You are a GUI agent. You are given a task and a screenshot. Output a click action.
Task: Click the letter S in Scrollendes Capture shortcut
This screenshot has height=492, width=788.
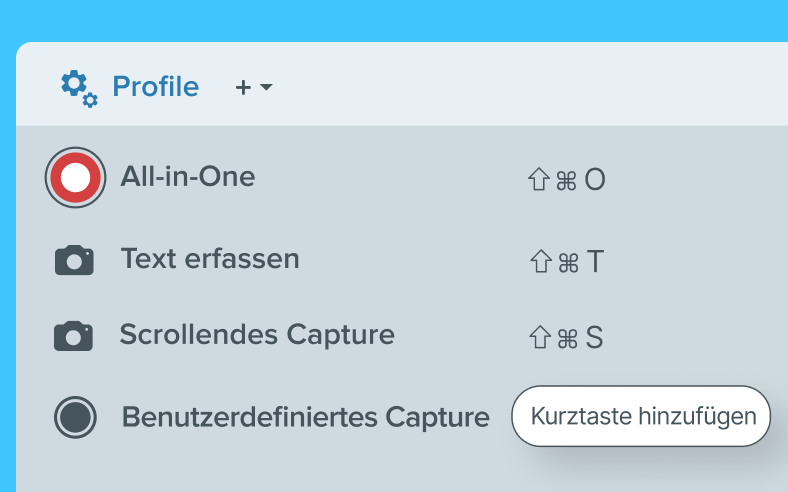pos(594,338)
